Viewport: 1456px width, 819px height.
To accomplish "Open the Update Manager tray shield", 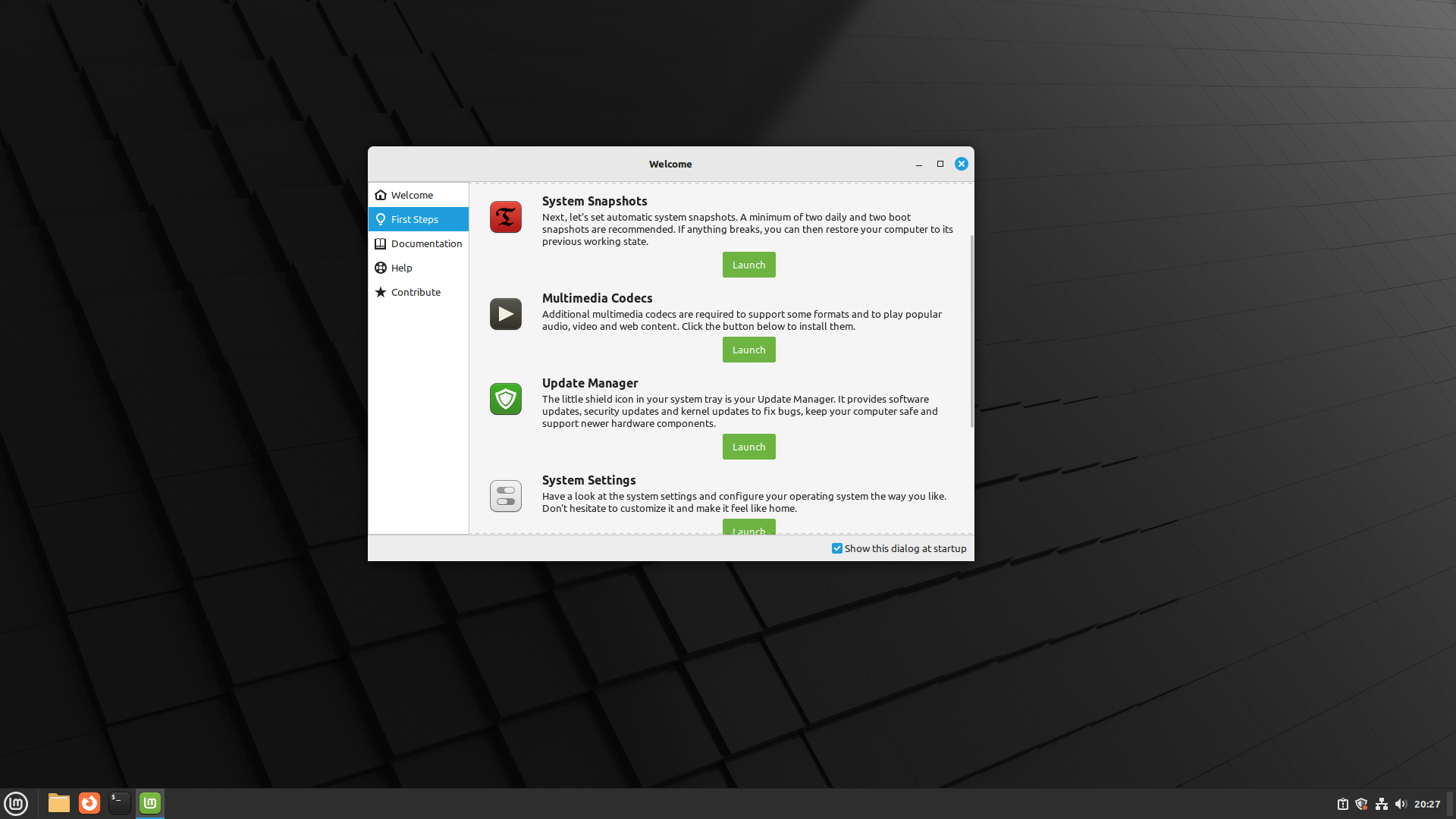I will 1361,804.
